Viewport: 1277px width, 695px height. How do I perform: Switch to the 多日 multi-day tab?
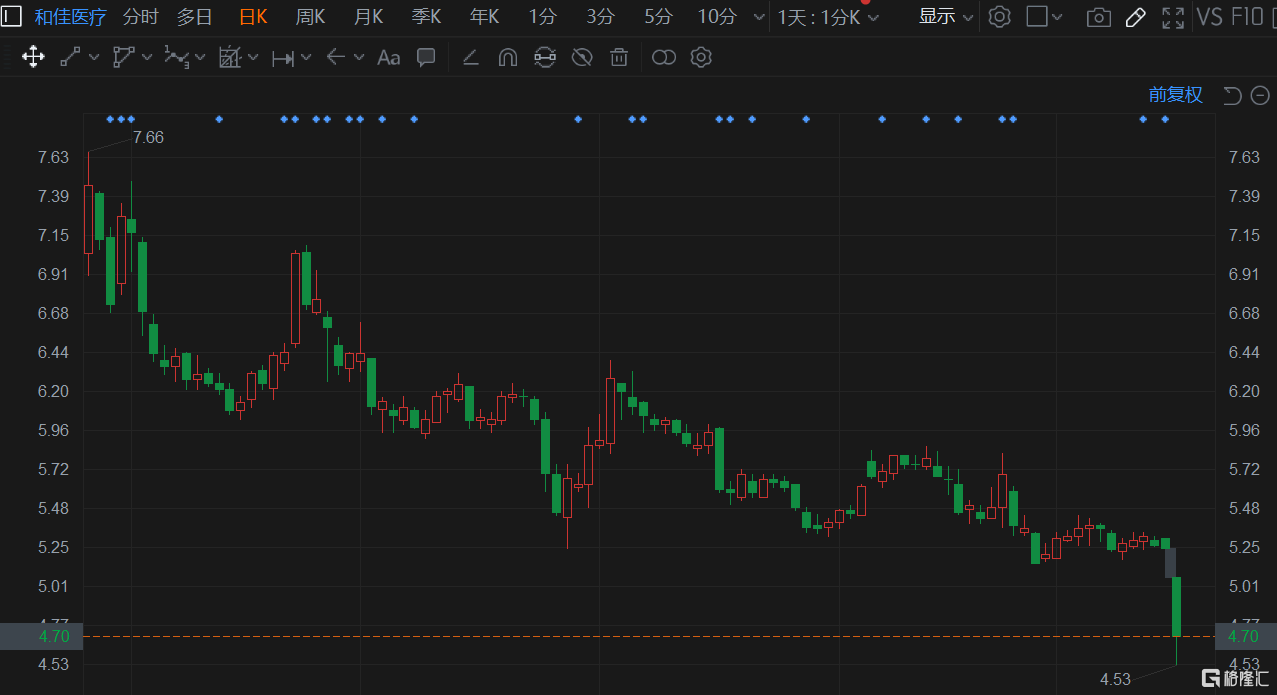pyautogui.click(x=194, y=17)
